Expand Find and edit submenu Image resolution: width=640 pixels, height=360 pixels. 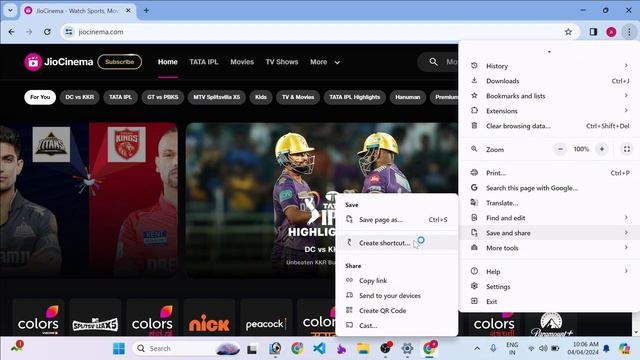click(x=549, y=218)
